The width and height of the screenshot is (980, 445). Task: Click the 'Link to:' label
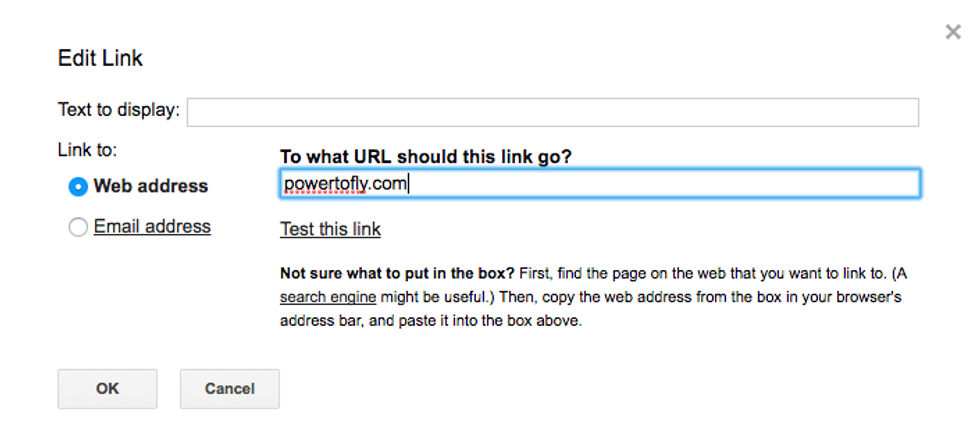[87, 150]
